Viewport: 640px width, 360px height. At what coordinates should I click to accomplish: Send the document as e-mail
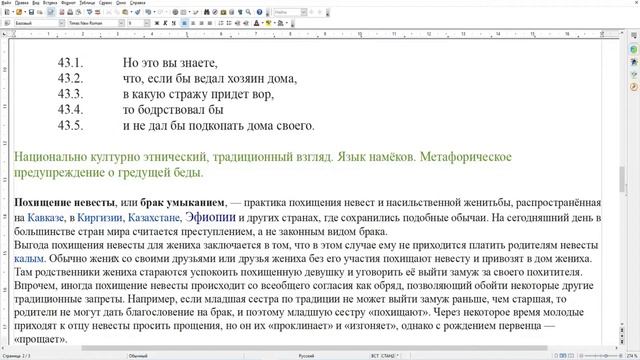40,12
